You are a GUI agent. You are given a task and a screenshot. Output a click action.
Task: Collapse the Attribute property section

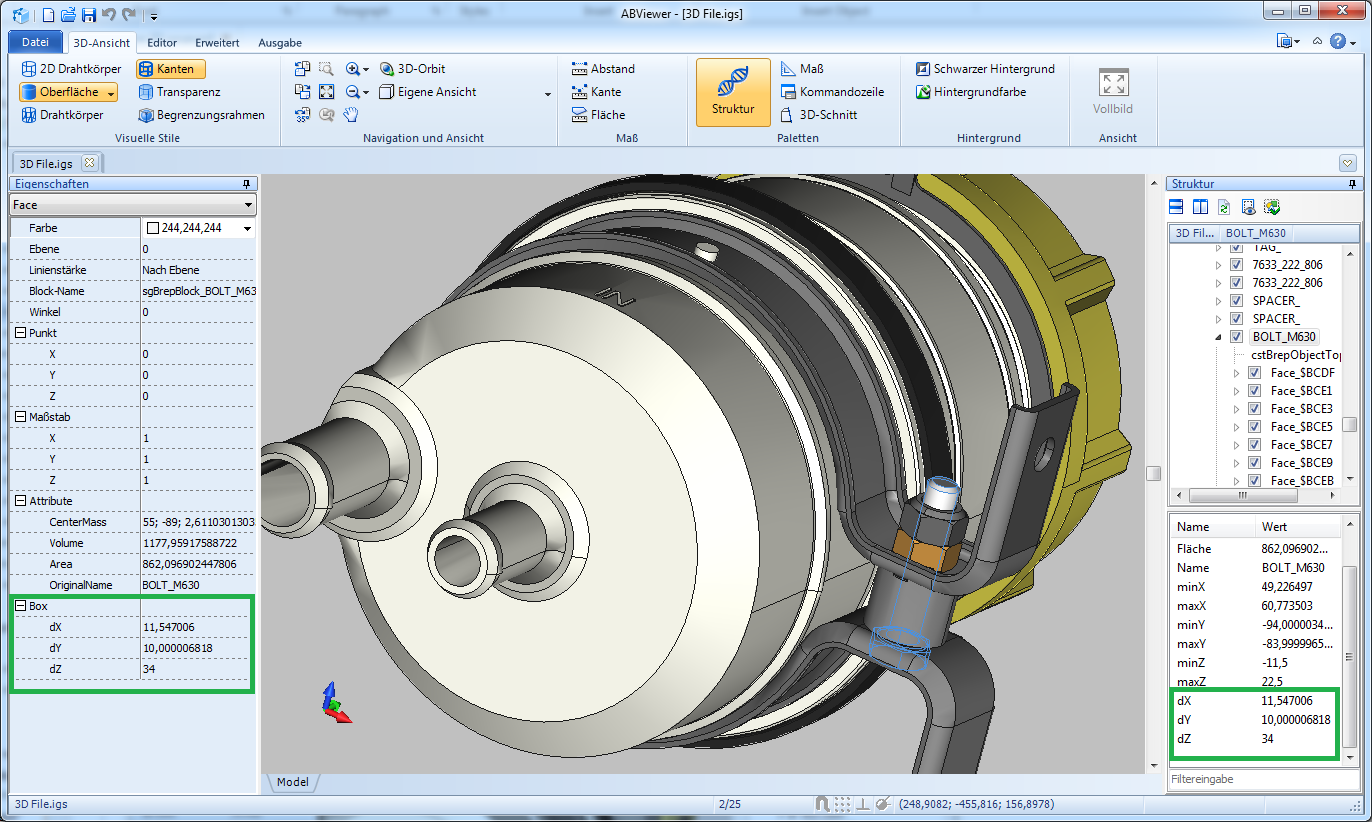[21, 501]
